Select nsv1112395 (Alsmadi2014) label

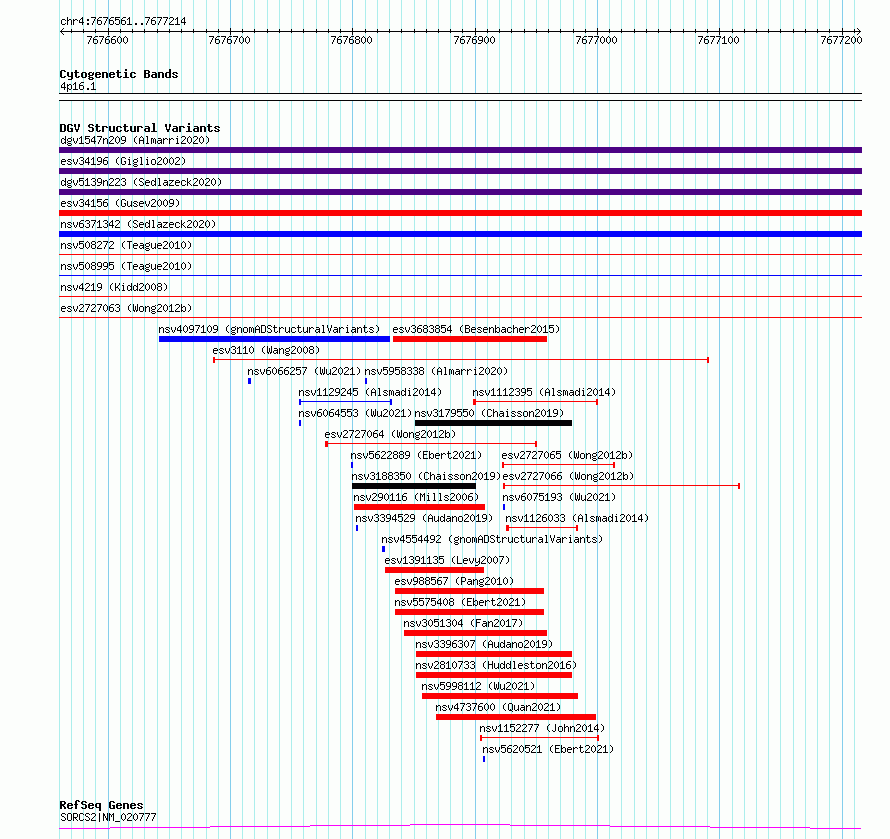tap(544, 392)
